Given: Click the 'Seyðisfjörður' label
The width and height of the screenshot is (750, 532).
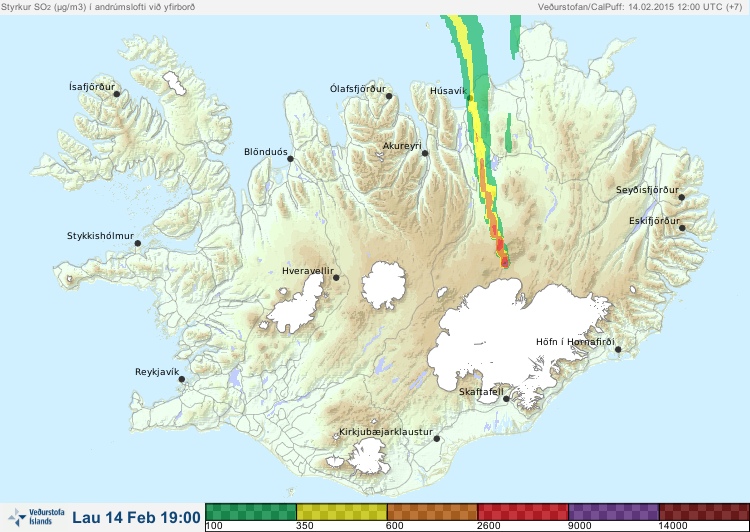Looking at the screenshot, I should pyautogui.click(x=647, y=190).
